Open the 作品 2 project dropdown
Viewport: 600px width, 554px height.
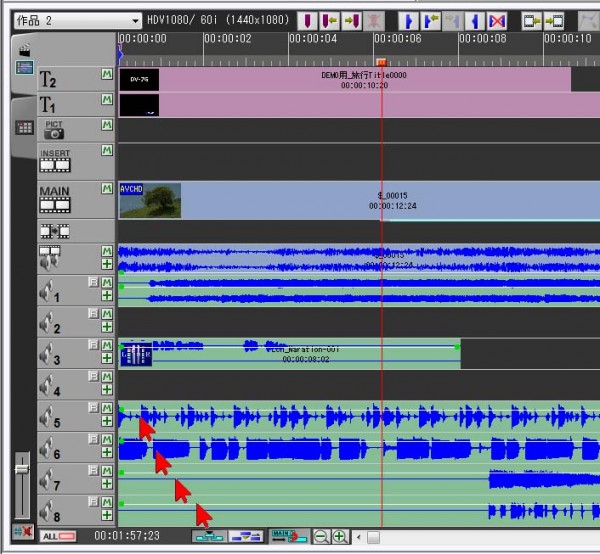point(78,21)
